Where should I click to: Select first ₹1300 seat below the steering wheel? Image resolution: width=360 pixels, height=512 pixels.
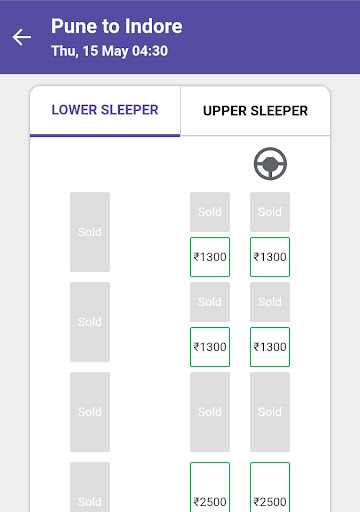pos(270,257)
